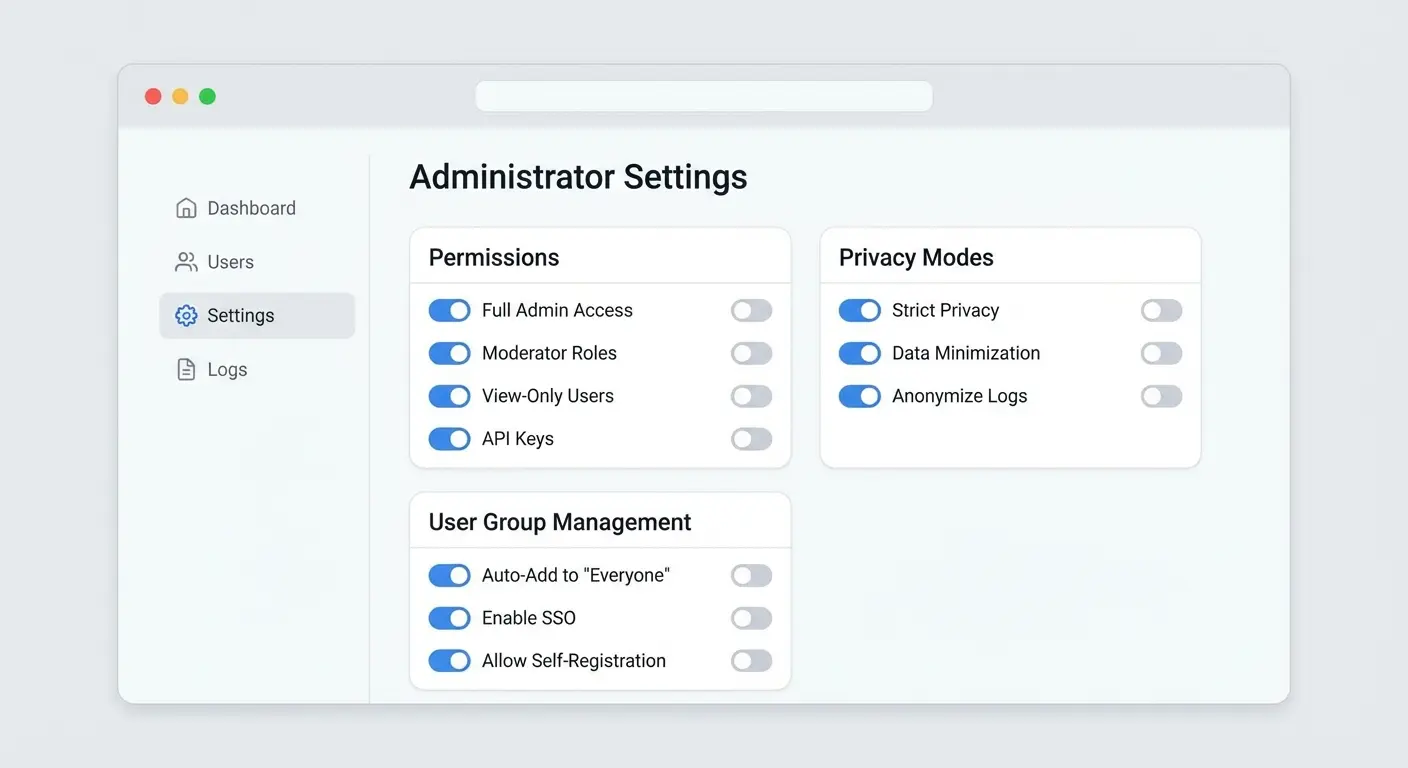This screenshot has height=768, width=1408.
Task: Disable the API Keys switch
Action: tap(449, 438)
